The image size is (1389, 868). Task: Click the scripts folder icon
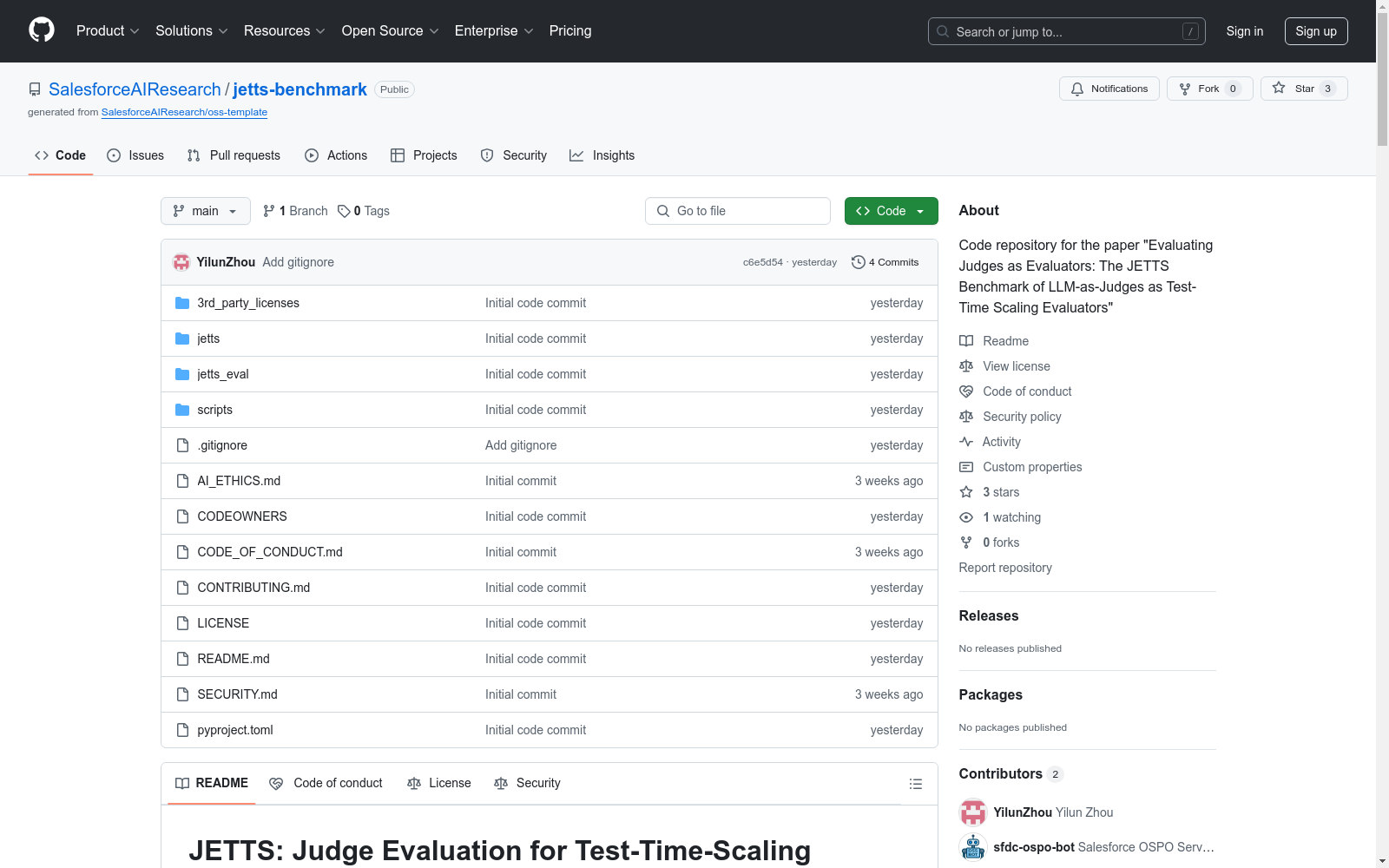182,410
